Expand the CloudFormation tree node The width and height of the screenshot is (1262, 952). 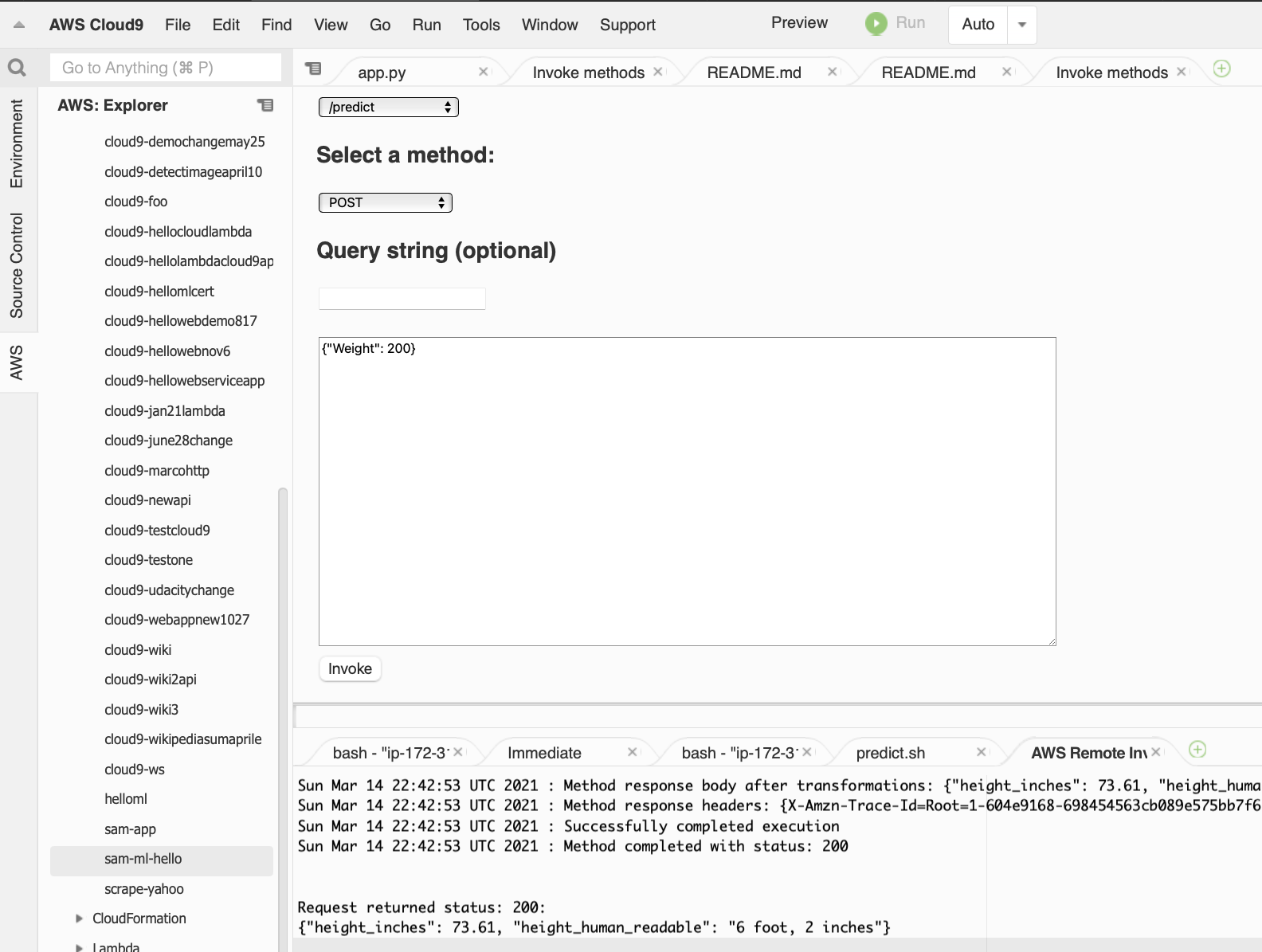point(79,919)
